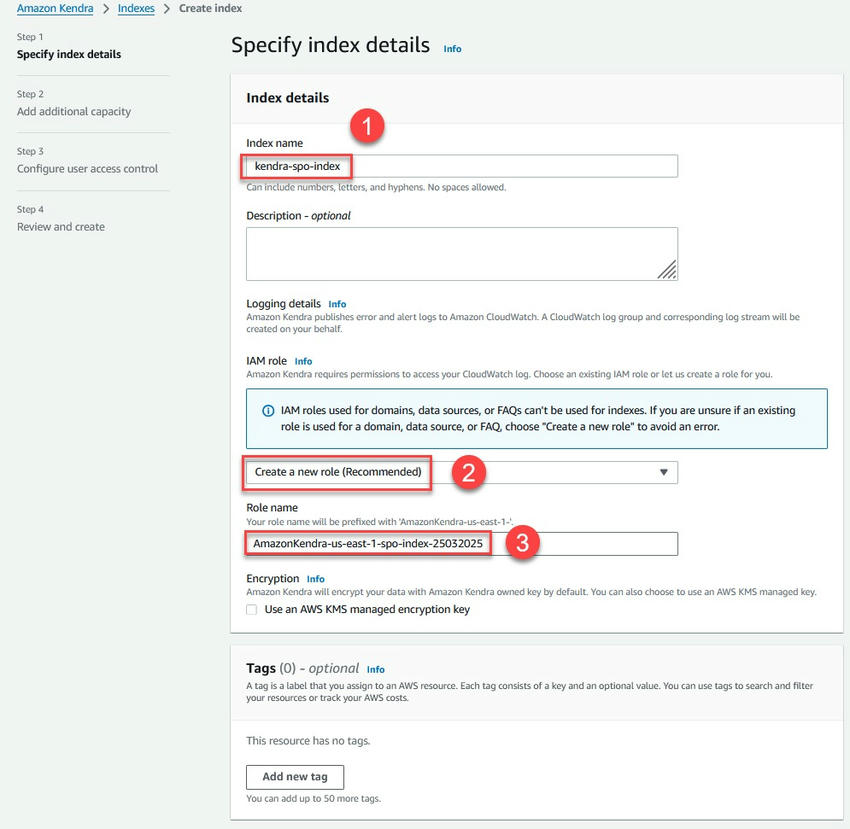Open the Amazon Kendra breadcrumb link
The width and height of the screenshot is (850, 829).
(55, 9)
